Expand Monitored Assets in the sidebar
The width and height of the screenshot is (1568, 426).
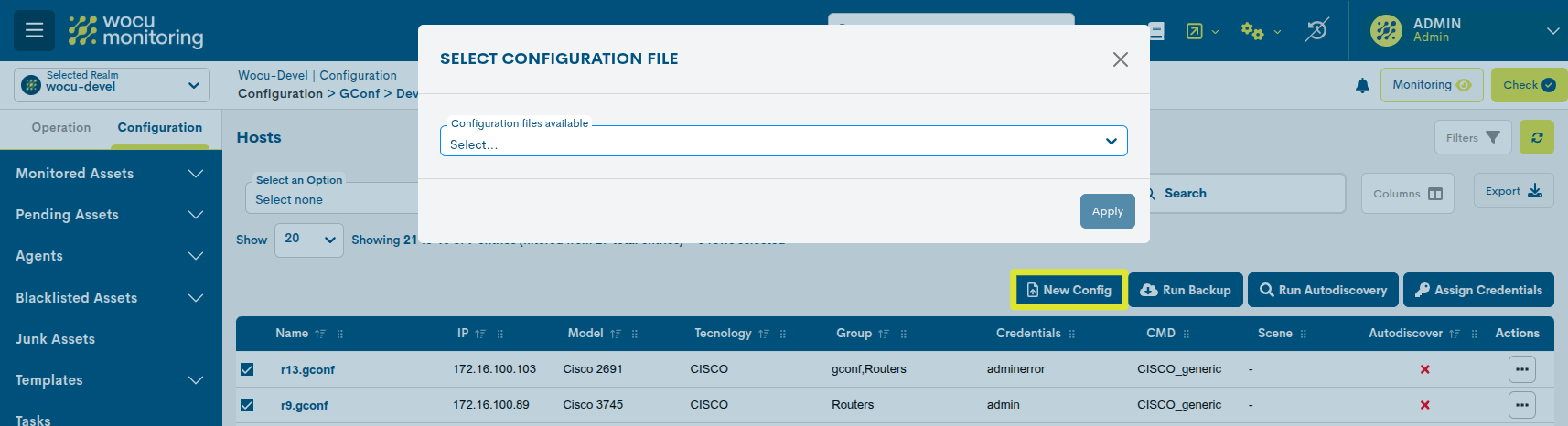[x=110, y=174]
